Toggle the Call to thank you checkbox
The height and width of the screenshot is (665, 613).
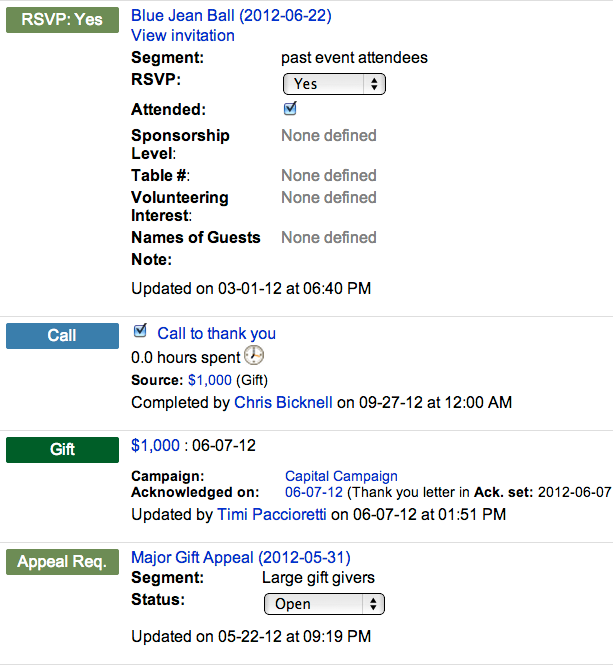[140, 331]
